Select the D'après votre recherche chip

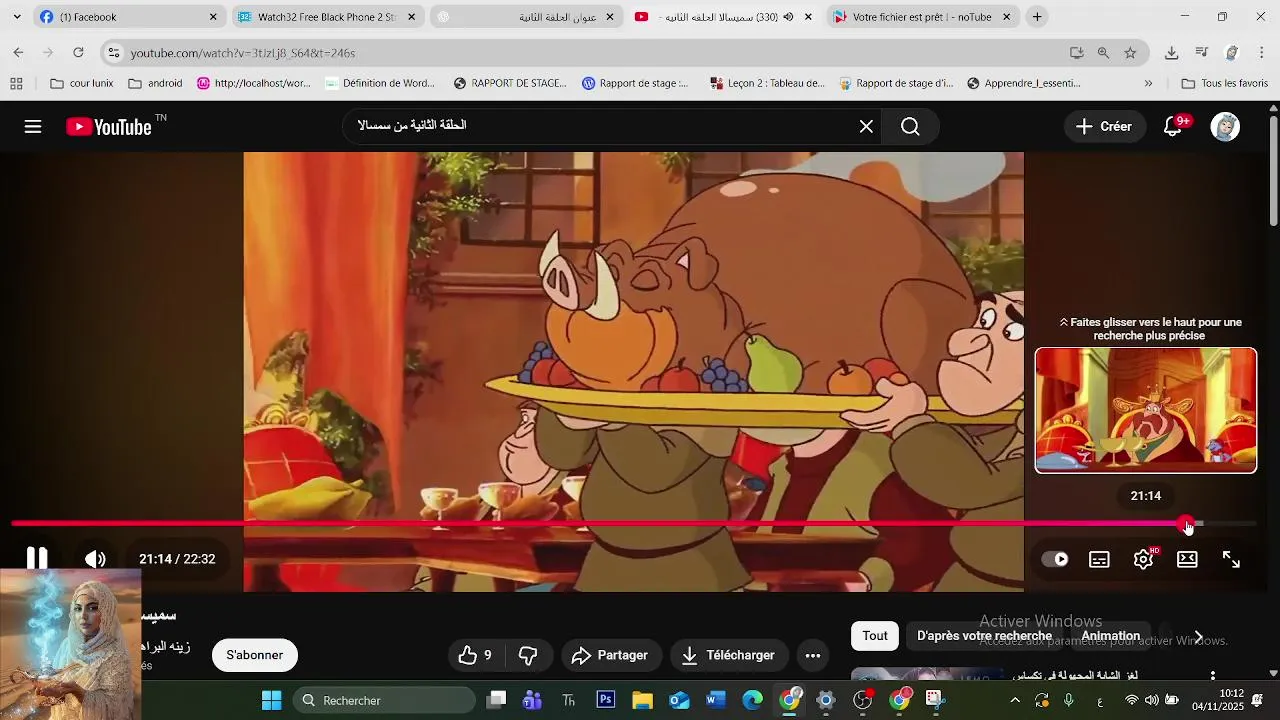point(984,636)
